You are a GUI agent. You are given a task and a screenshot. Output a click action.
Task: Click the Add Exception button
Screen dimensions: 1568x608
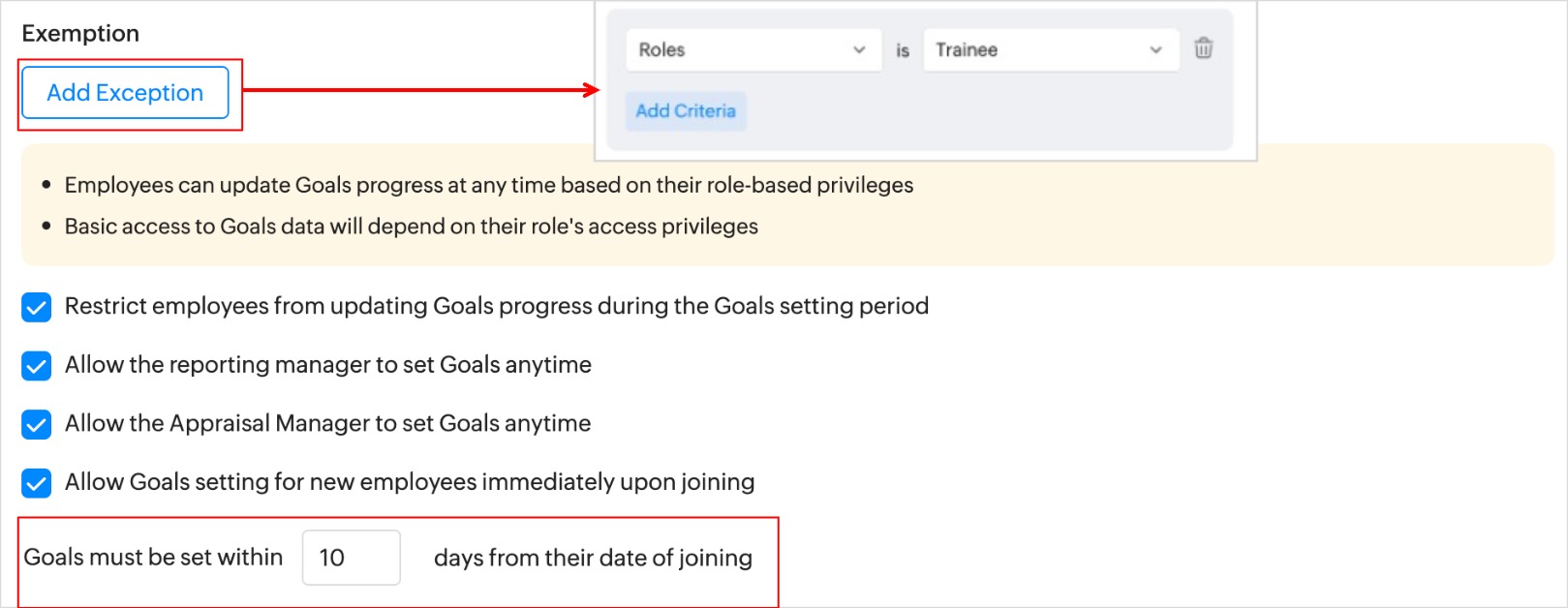pos(125,93)
